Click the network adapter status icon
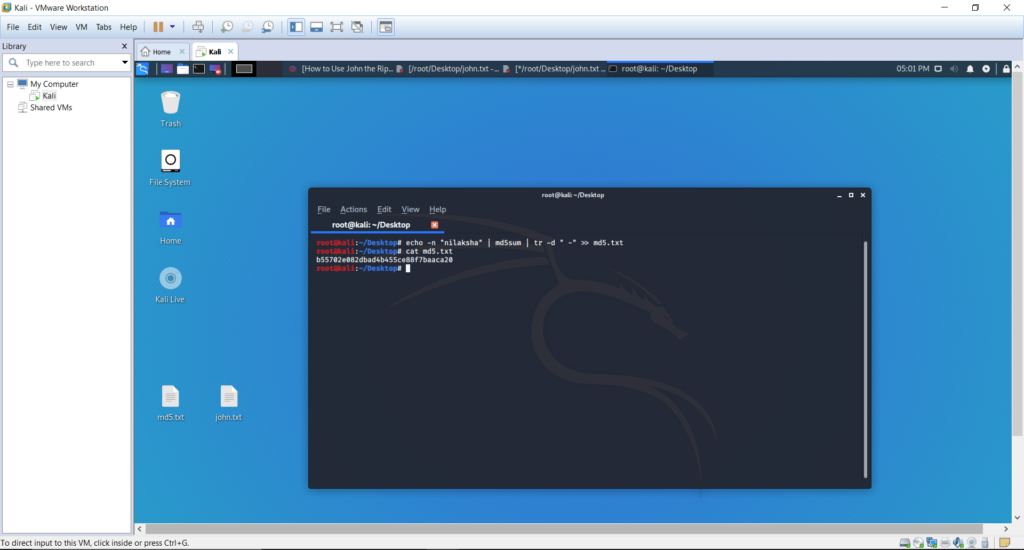This screenshot has width=1024, height=550. click(x=931, y=543)
